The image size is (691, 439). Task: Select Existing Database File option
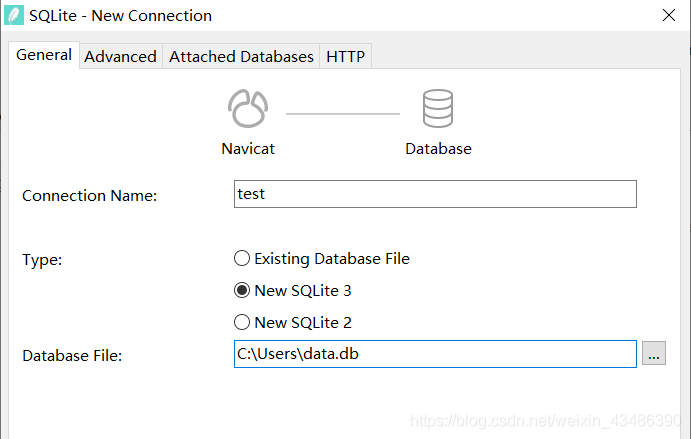point(322,258)
